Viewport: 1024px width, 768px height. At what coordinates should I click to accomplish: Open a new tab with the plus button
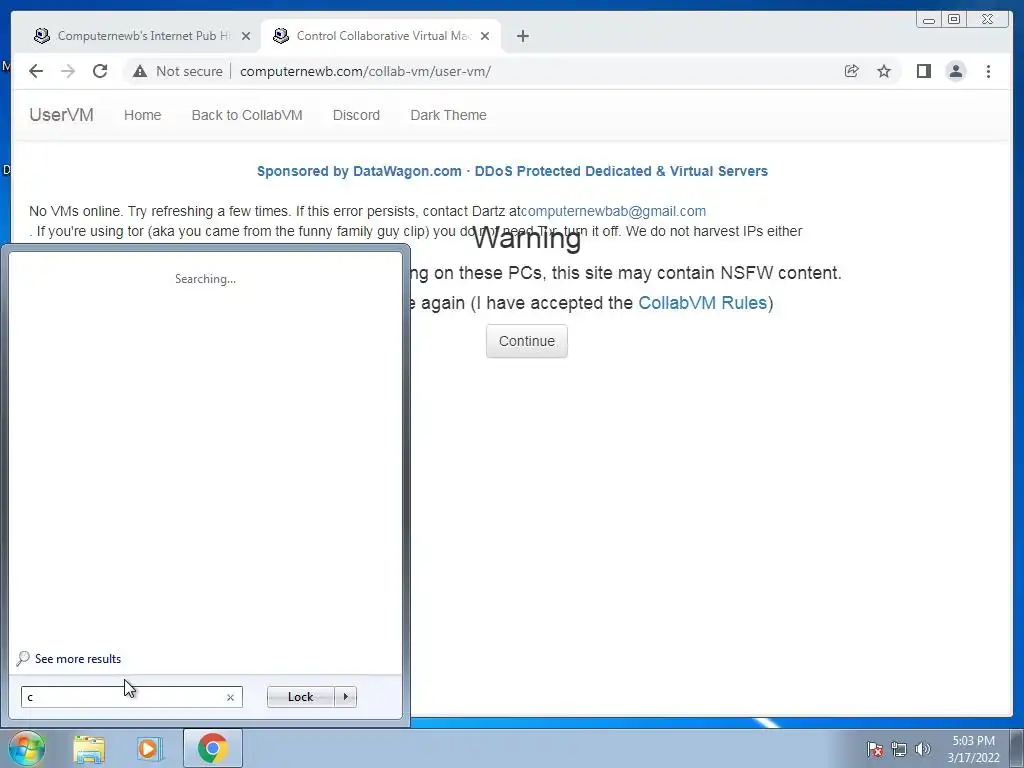(522, 36)
